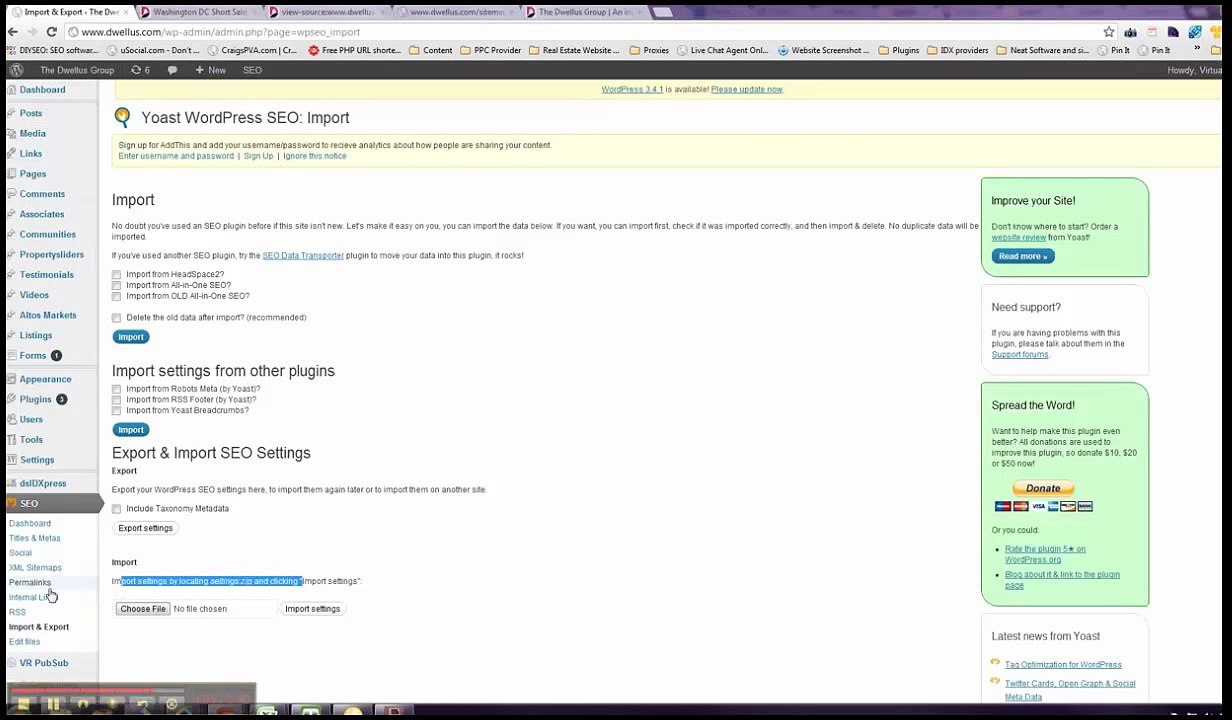Click Ignore this notice link
This screenshot has height=720, width=1232.
pos(315,156)
